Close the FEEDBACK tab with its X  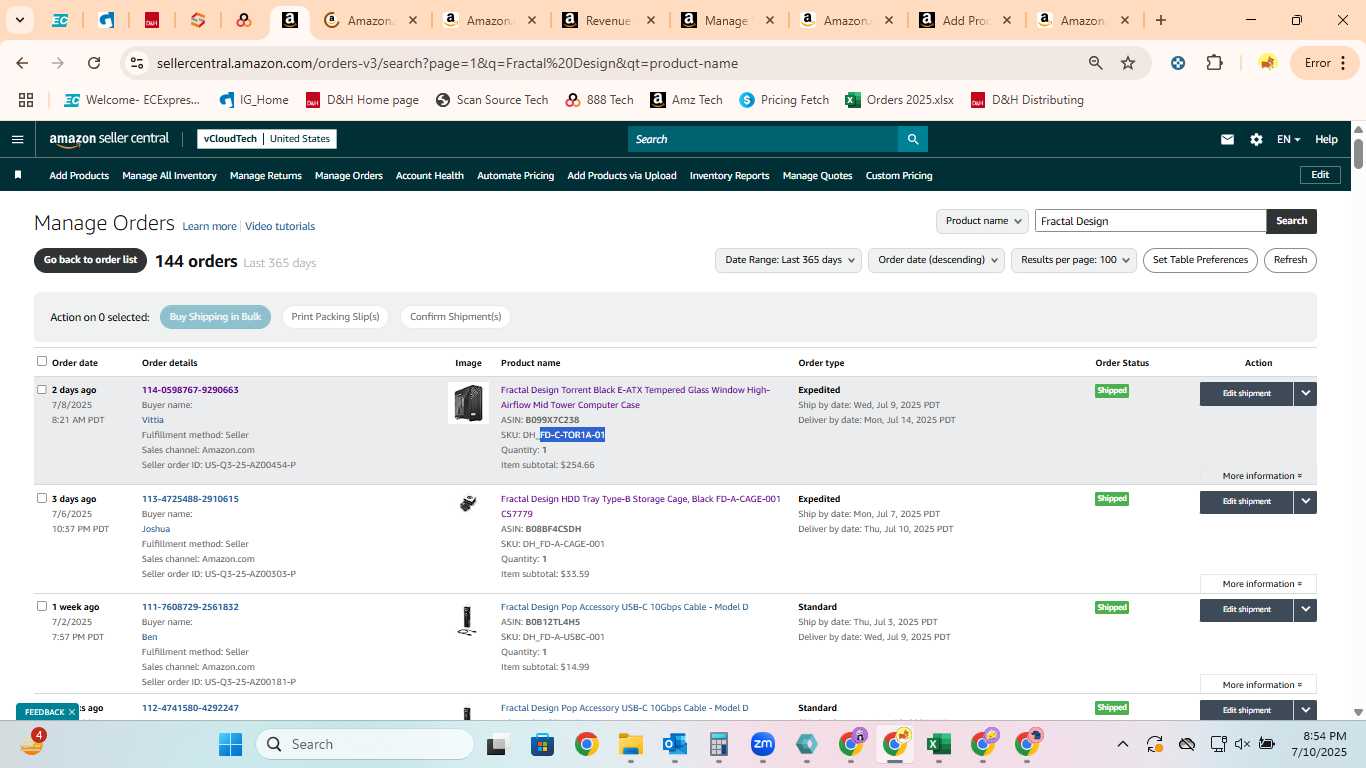point(72,712)
